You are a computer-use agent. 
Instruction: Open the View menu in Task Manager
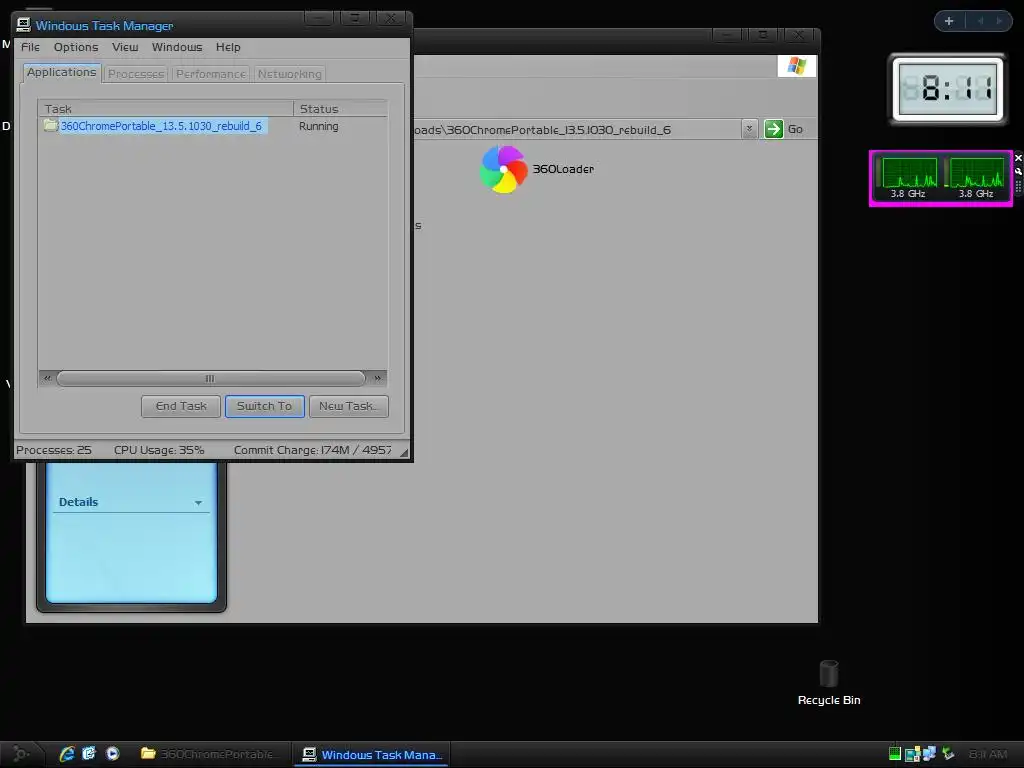[125, 47]
